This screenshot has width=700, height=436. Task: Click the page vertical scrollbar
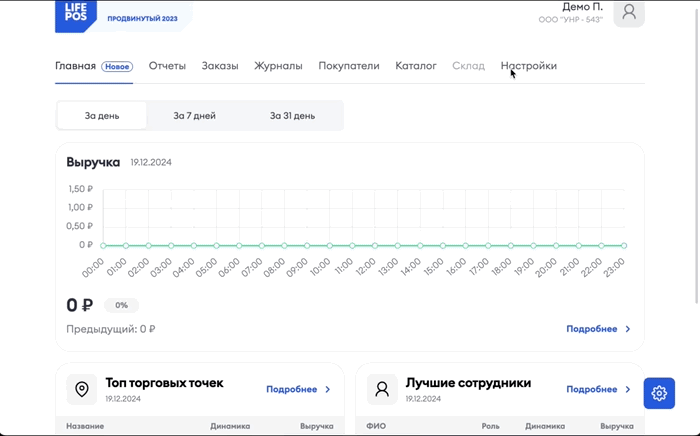[x=696, y=154]
